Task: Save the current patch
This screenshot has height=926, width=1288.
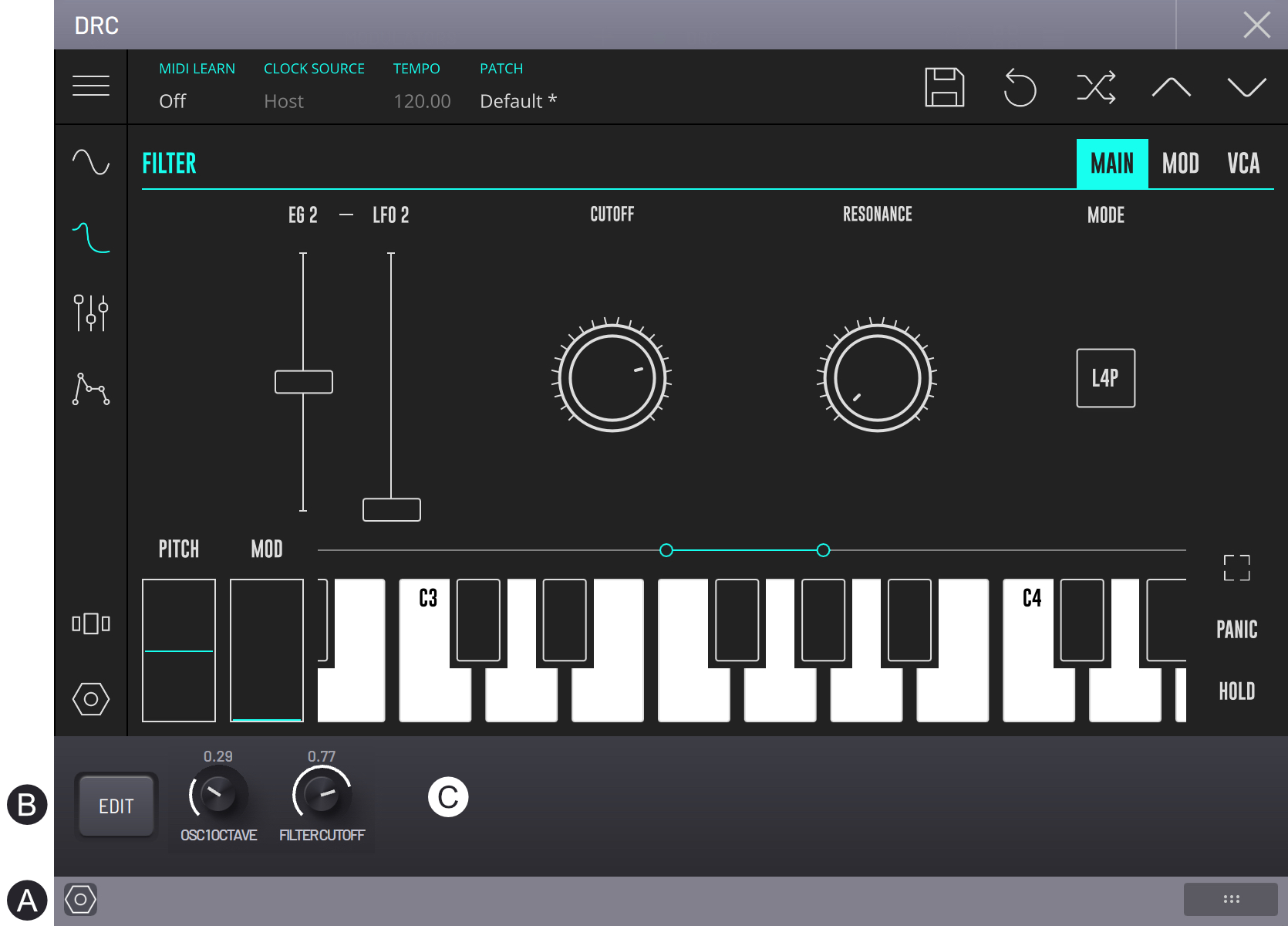Action: pyautogui.click(x=945, y=87)
